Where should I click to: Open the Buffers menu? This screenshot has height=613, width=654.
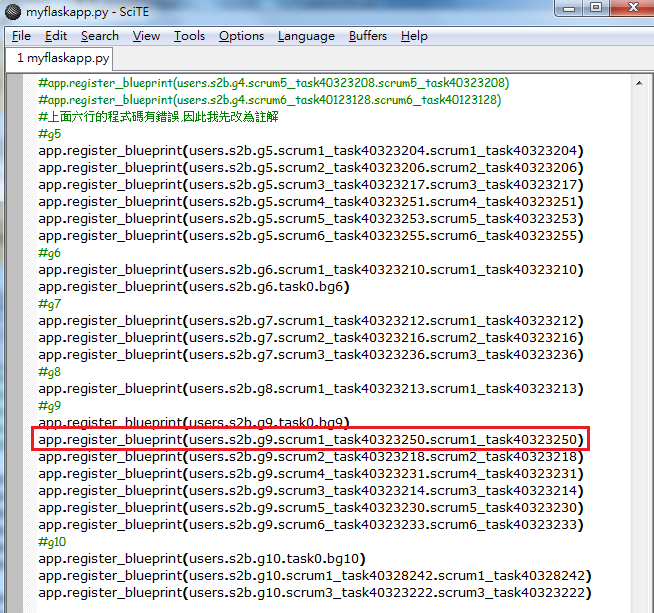[368, 36]
